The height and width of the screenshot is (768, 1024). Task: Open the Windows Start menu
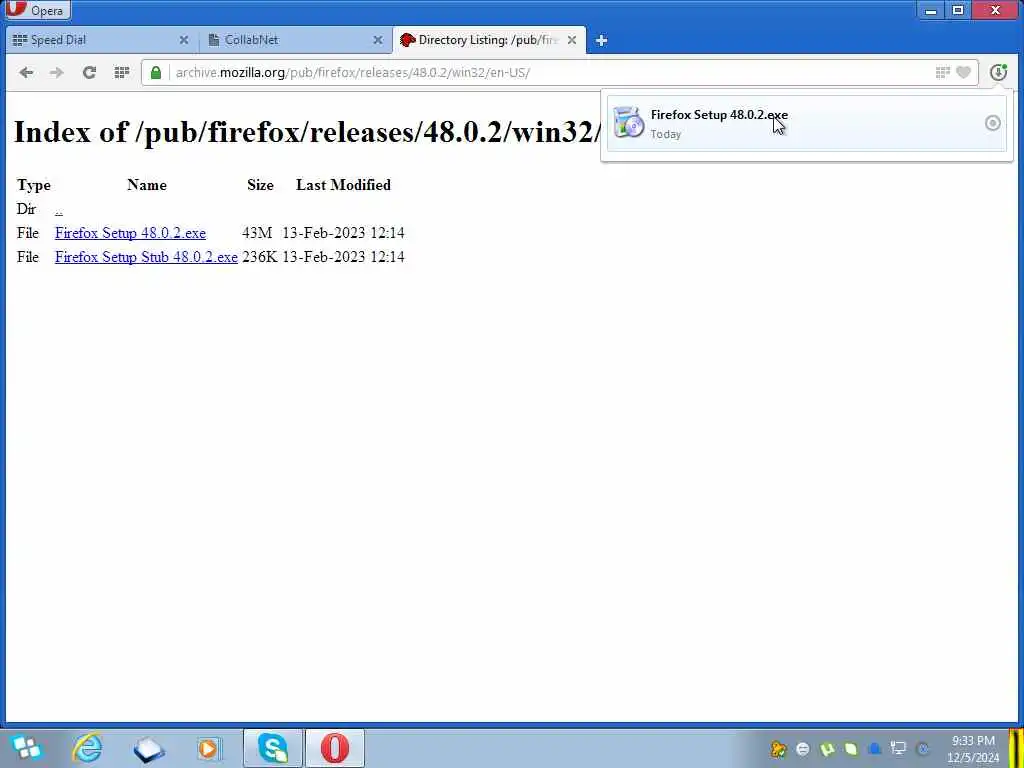[x=26, y=748]
